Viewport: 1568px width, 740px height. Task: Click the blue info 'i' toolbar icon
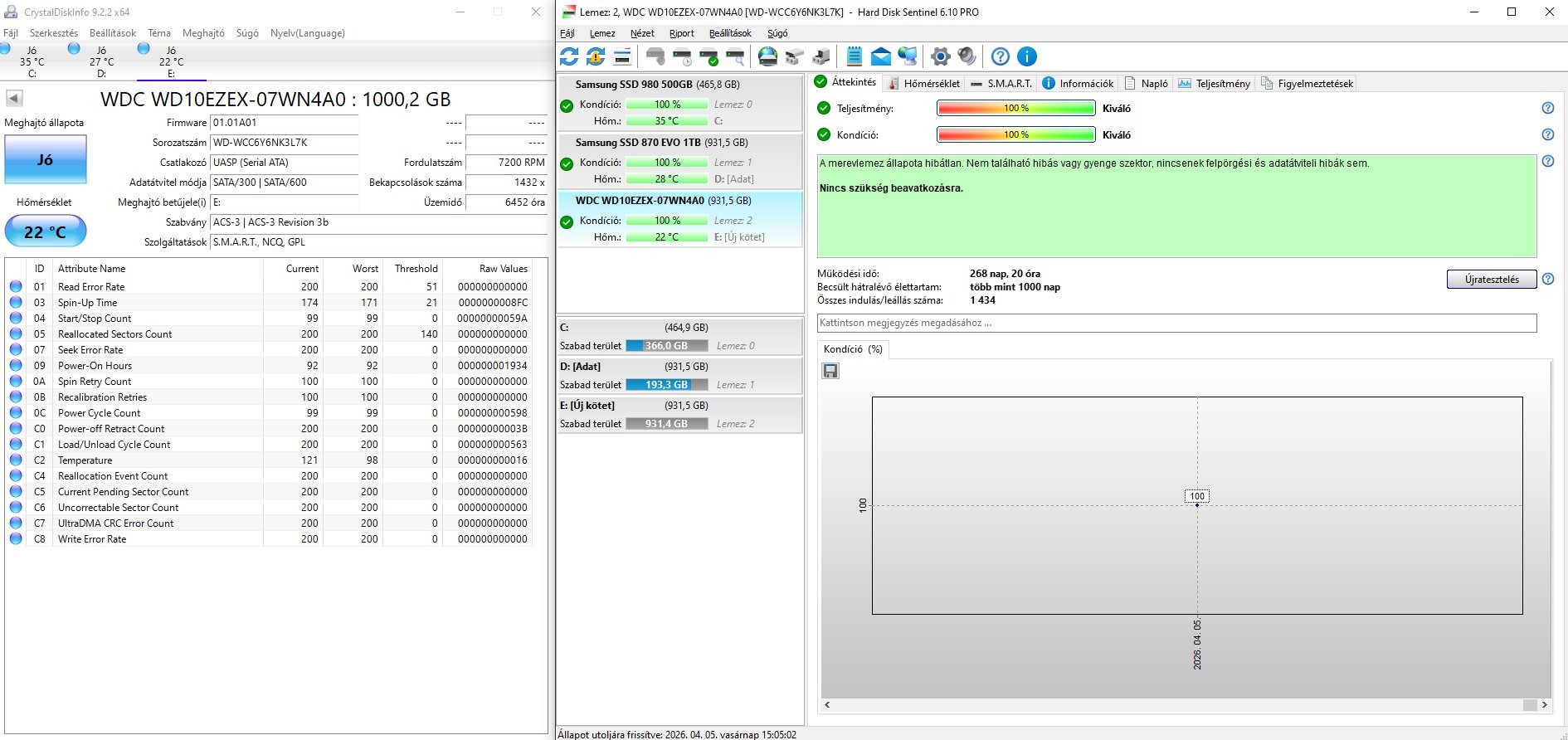[1027, 56]
